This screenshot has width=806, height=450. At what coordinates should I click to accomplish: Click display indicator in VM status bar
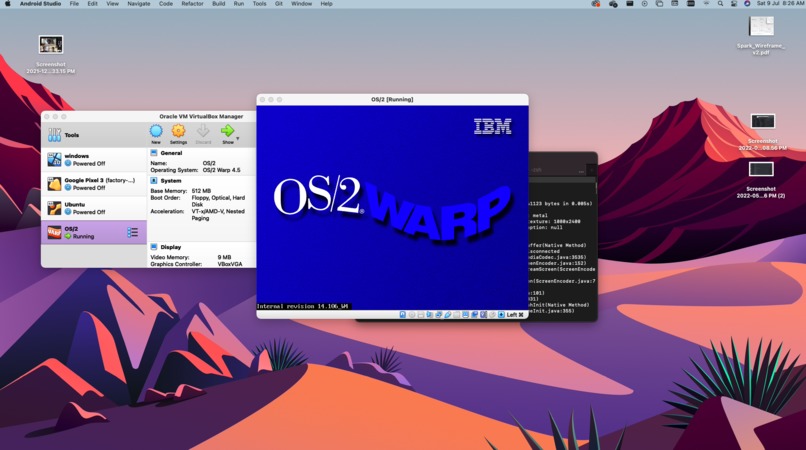(465, 314)
